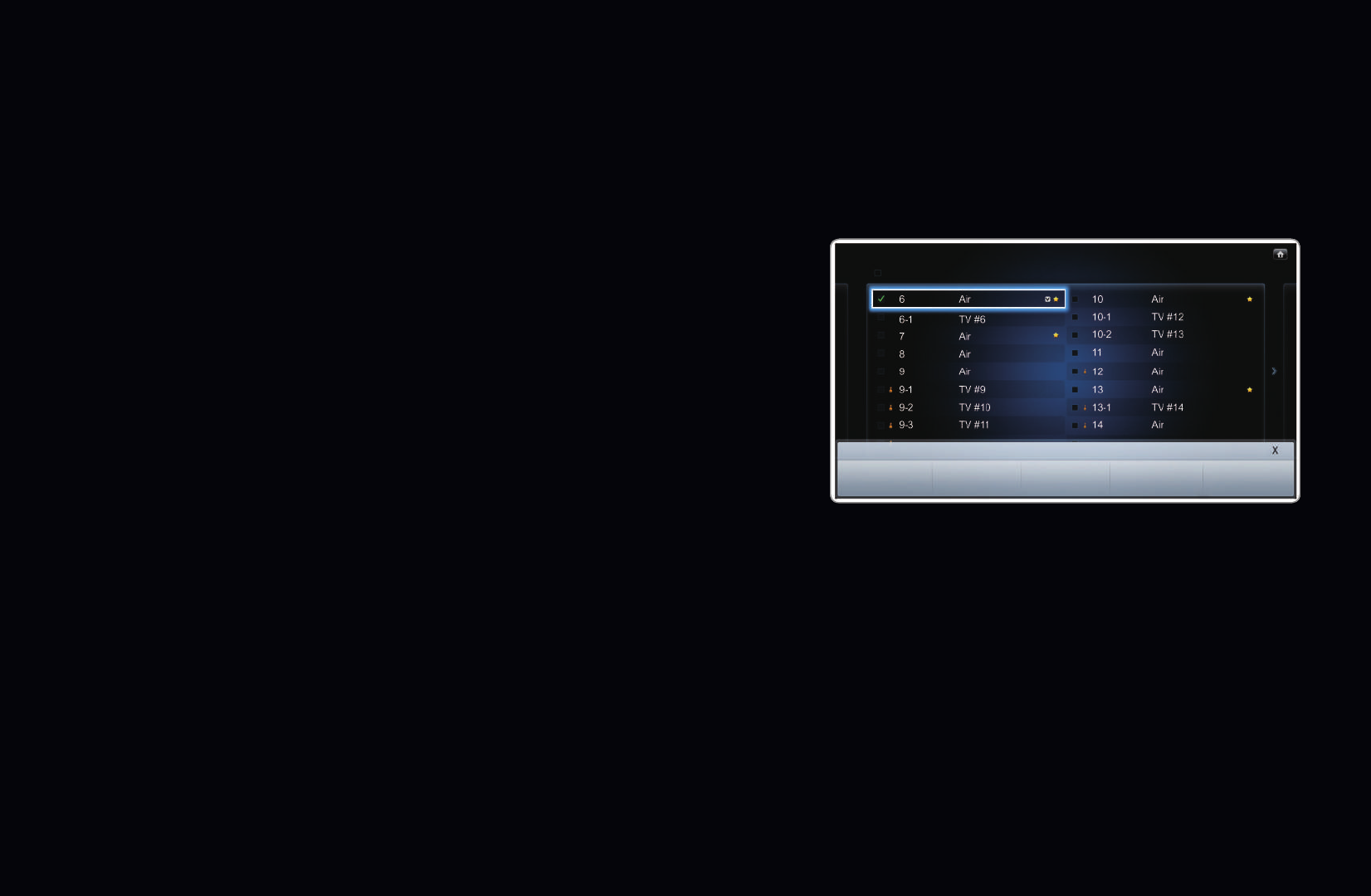The image size is (1371, 896).
Task: Click the star icon beside channel 10
Action: (x=1250, y=299)
